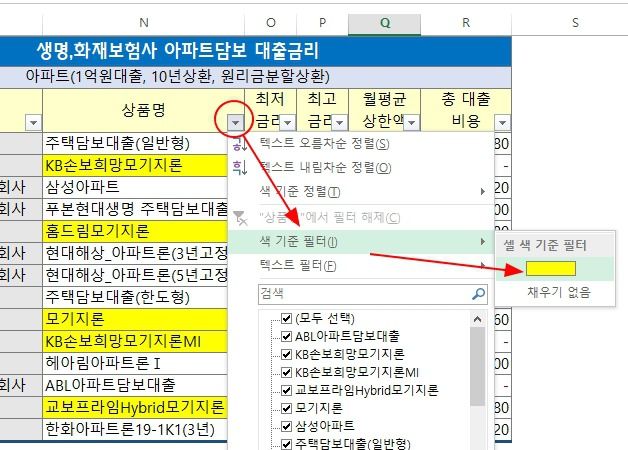The width and height of the screenshot is (628, 450).
Task: Click cell 삼성아파트 in sheet
Action: tap(135, 187)
